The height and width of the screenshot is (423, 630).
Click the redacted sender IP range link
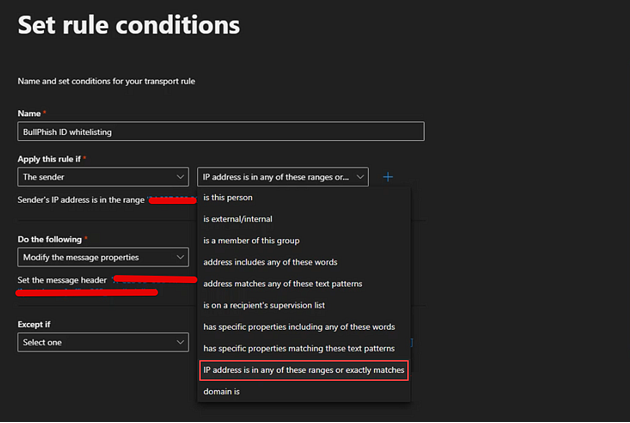[172, 201]
